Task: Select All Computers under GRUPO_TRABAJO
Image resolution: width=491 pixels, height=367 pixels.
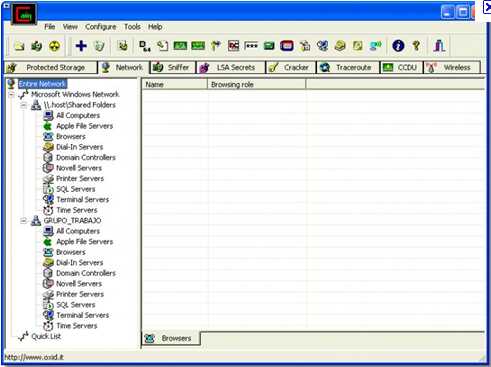Action: tap(78, 231)
